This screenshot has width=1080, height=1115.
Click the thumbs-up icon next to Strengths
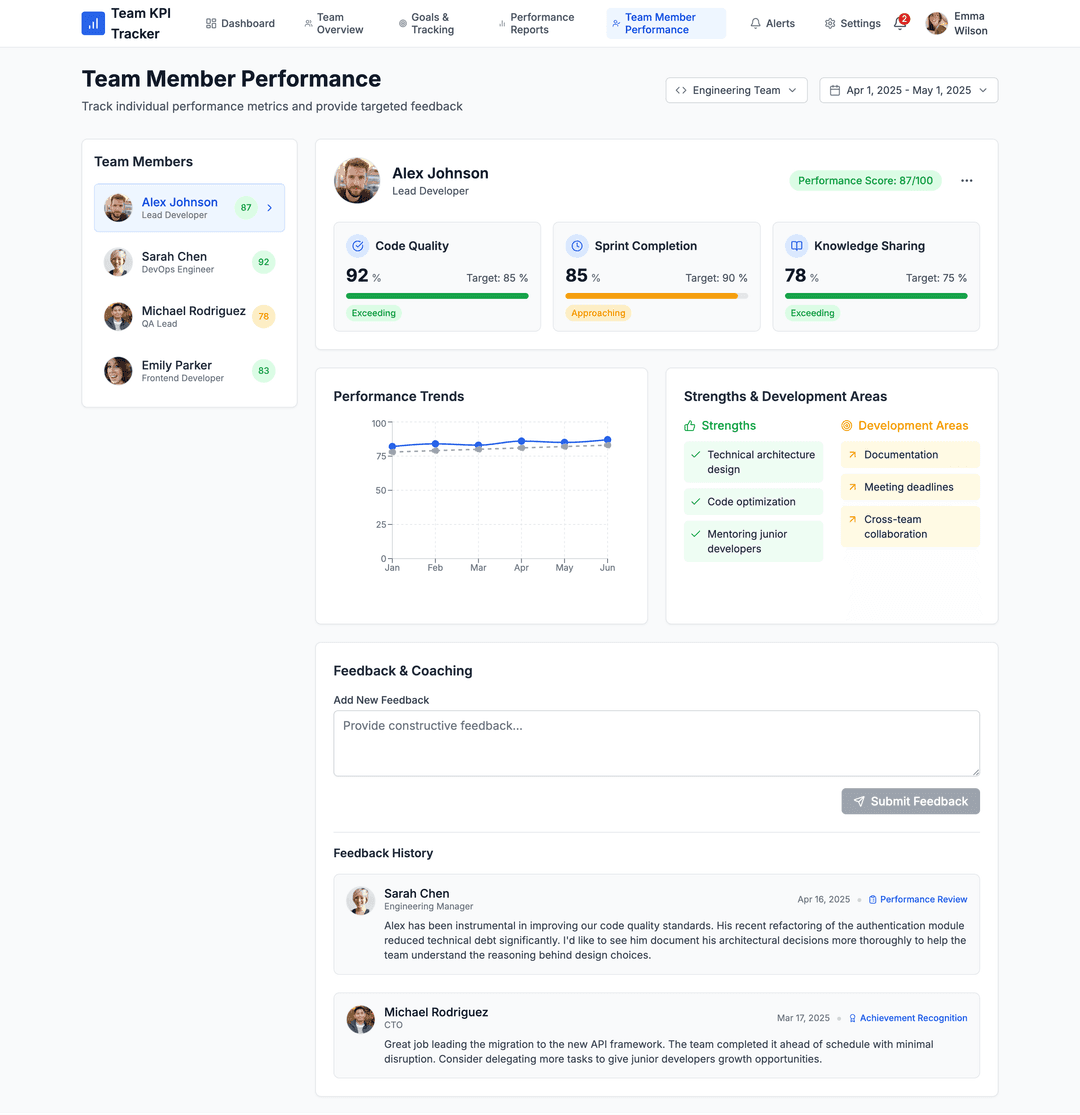pyautogui.click(x=690, y=425)
